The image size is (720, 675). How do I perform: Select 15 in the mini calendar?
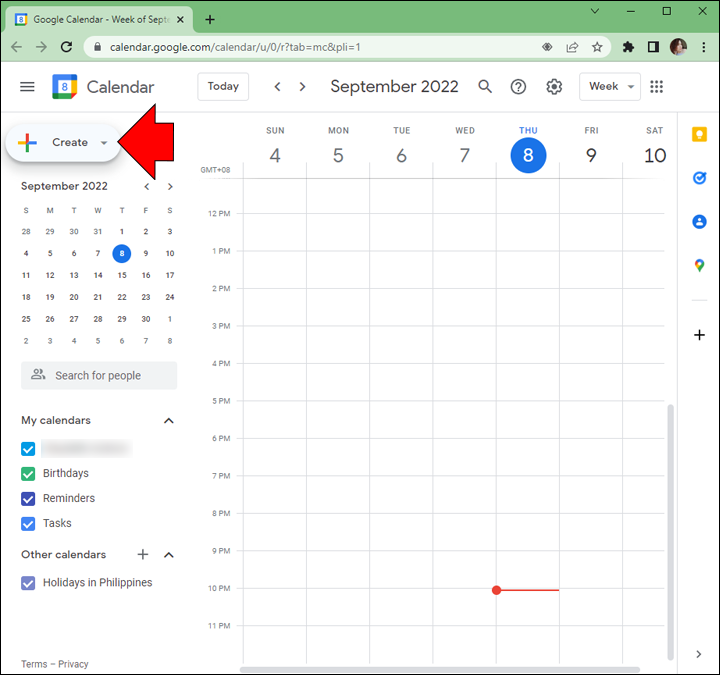[122, 275]
